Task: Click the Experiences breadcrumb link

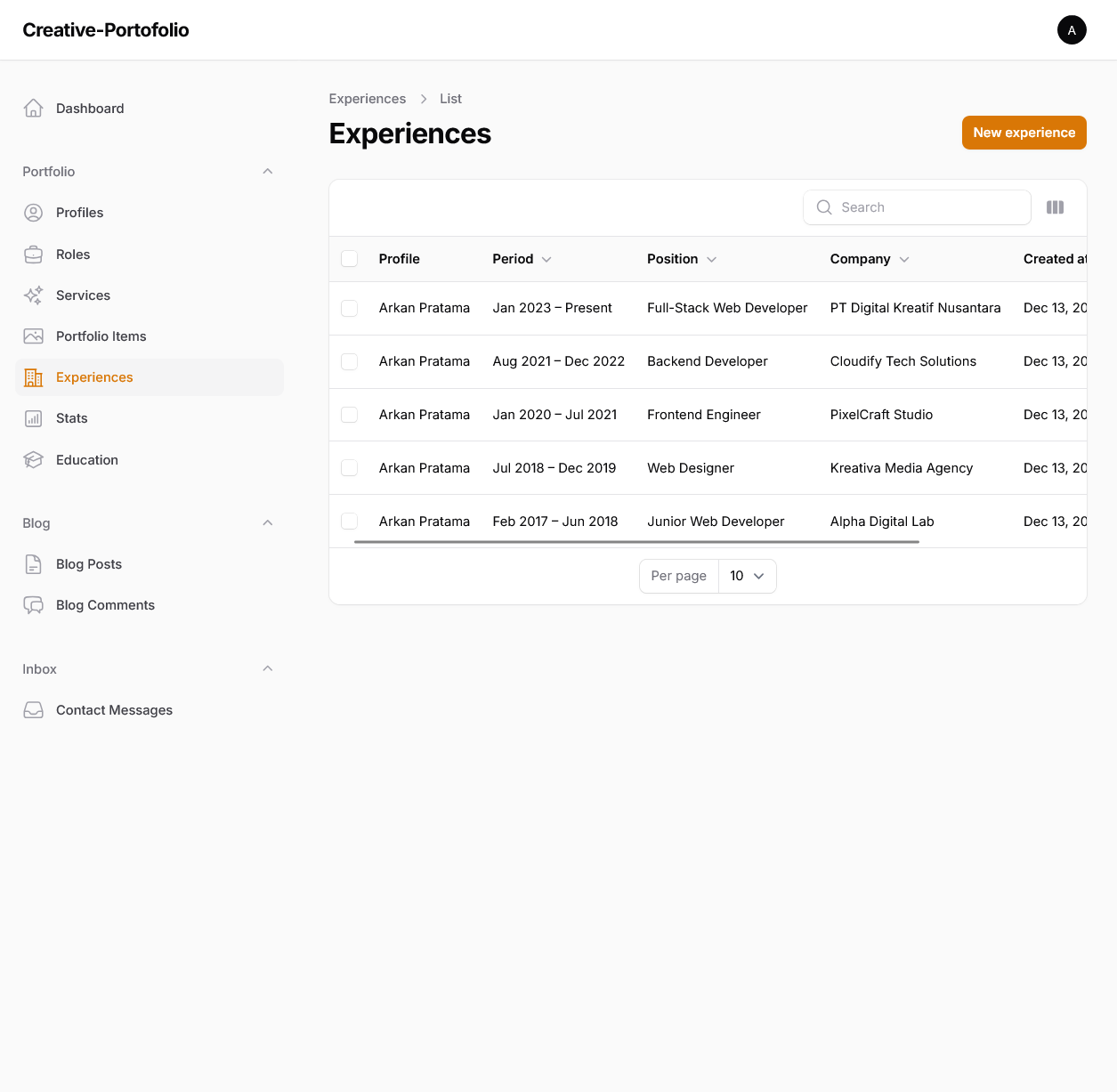Action: tap(367, 99)
